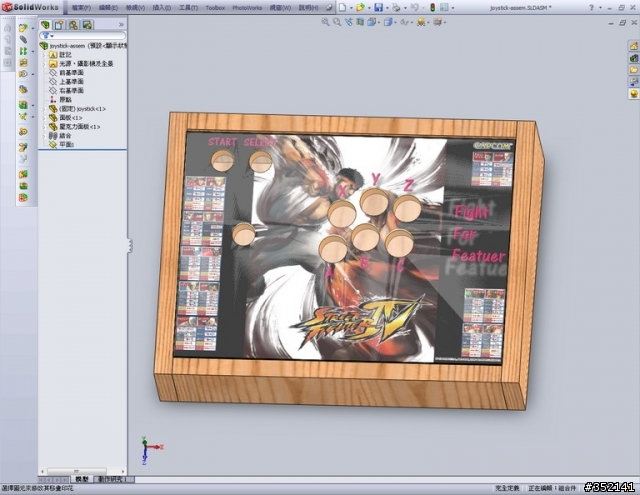
Task: Click the tree filter input field
Action: click(x=83, y=36)
